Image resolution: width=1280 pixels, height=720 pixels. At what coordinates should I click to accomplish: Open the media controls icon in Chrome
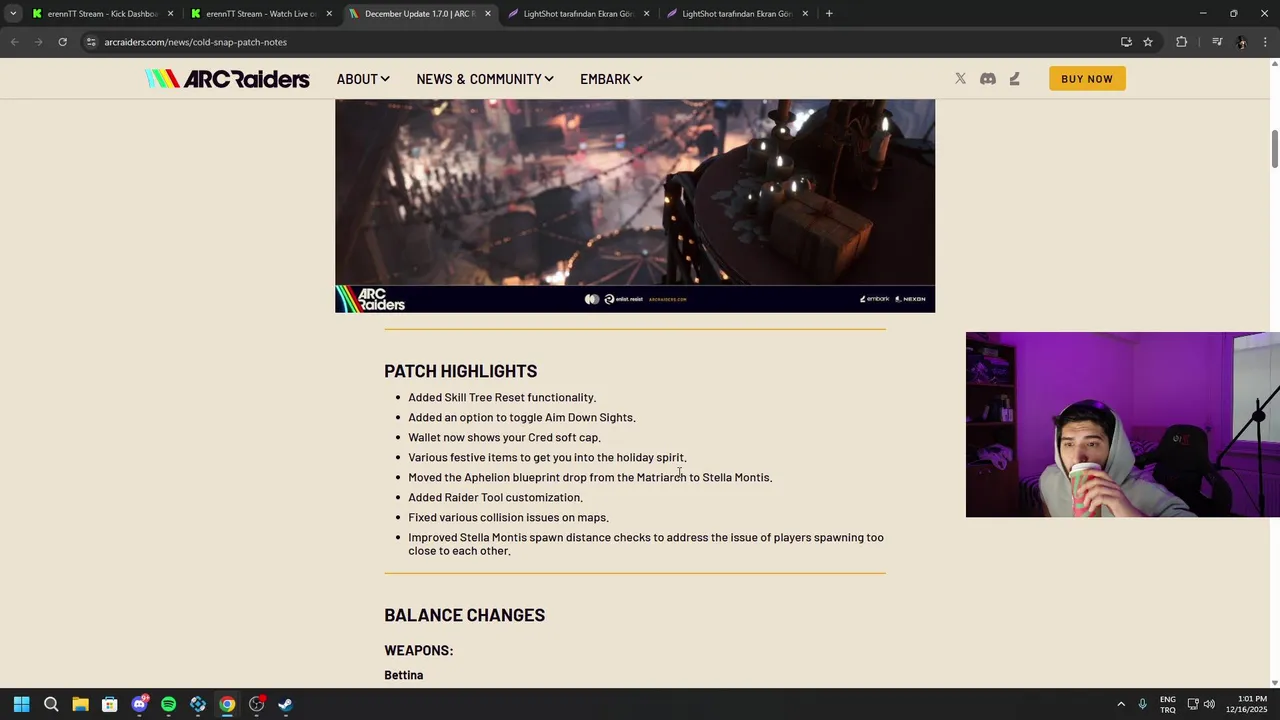1217,42
